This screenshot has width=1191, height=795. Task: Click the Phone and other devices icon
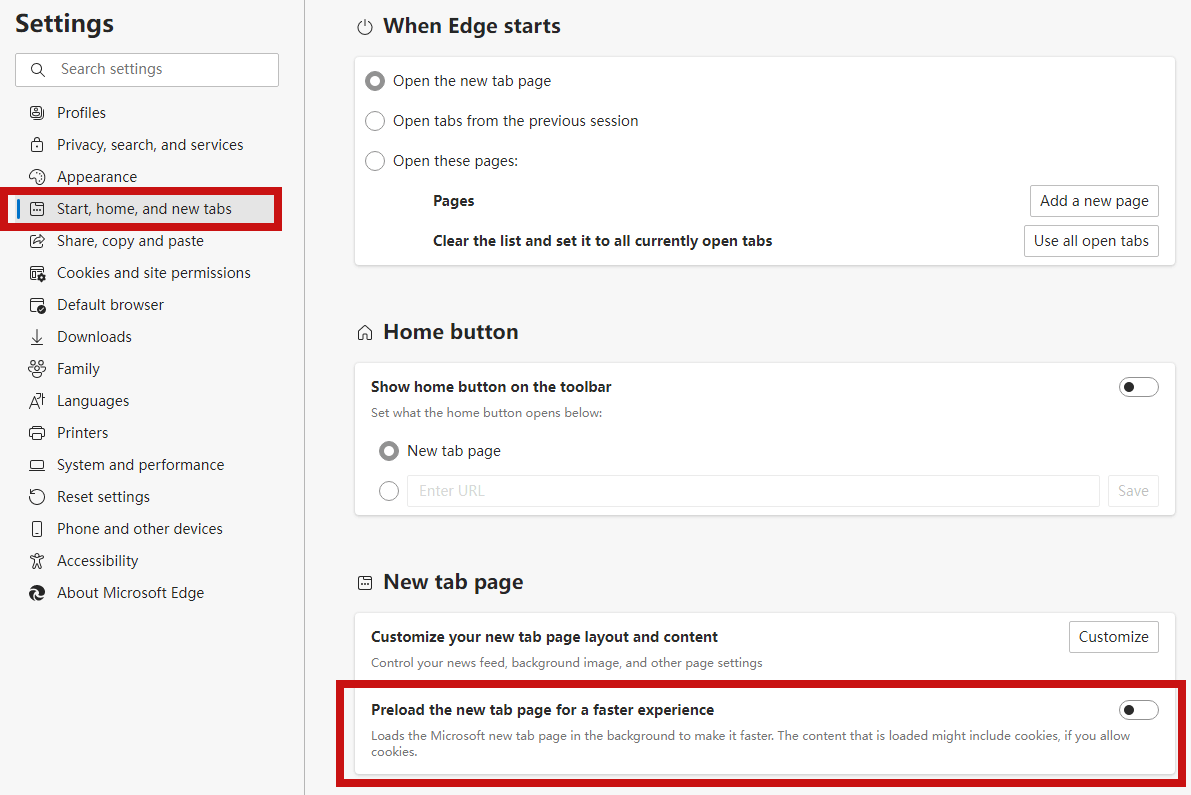pos(36,528)
